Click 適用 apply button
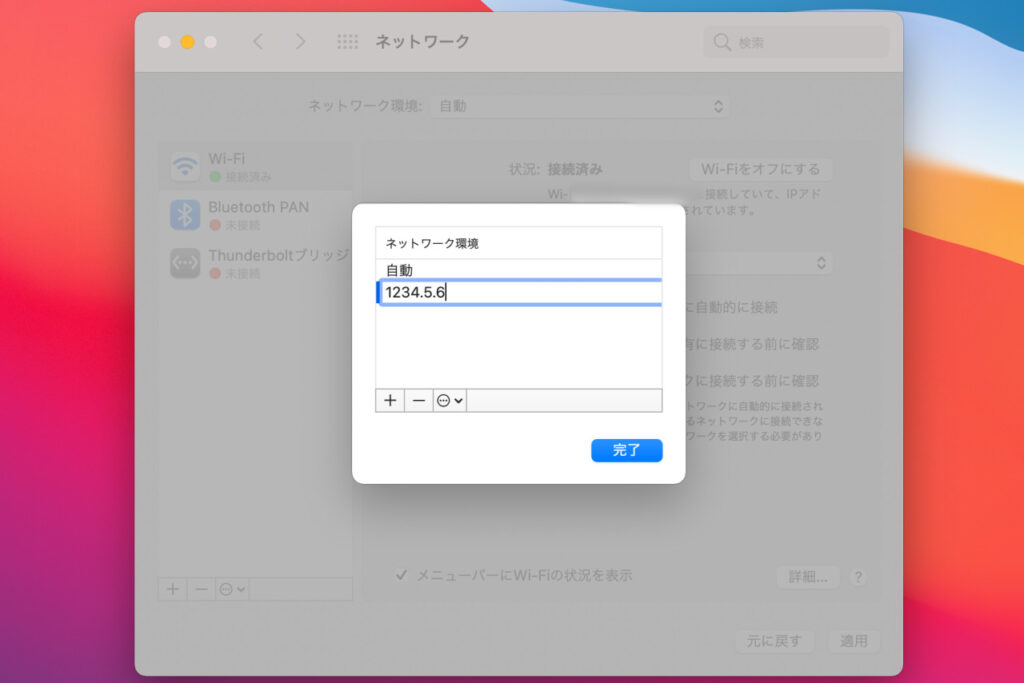This screenshot has height=683, width=1024. 854,641
